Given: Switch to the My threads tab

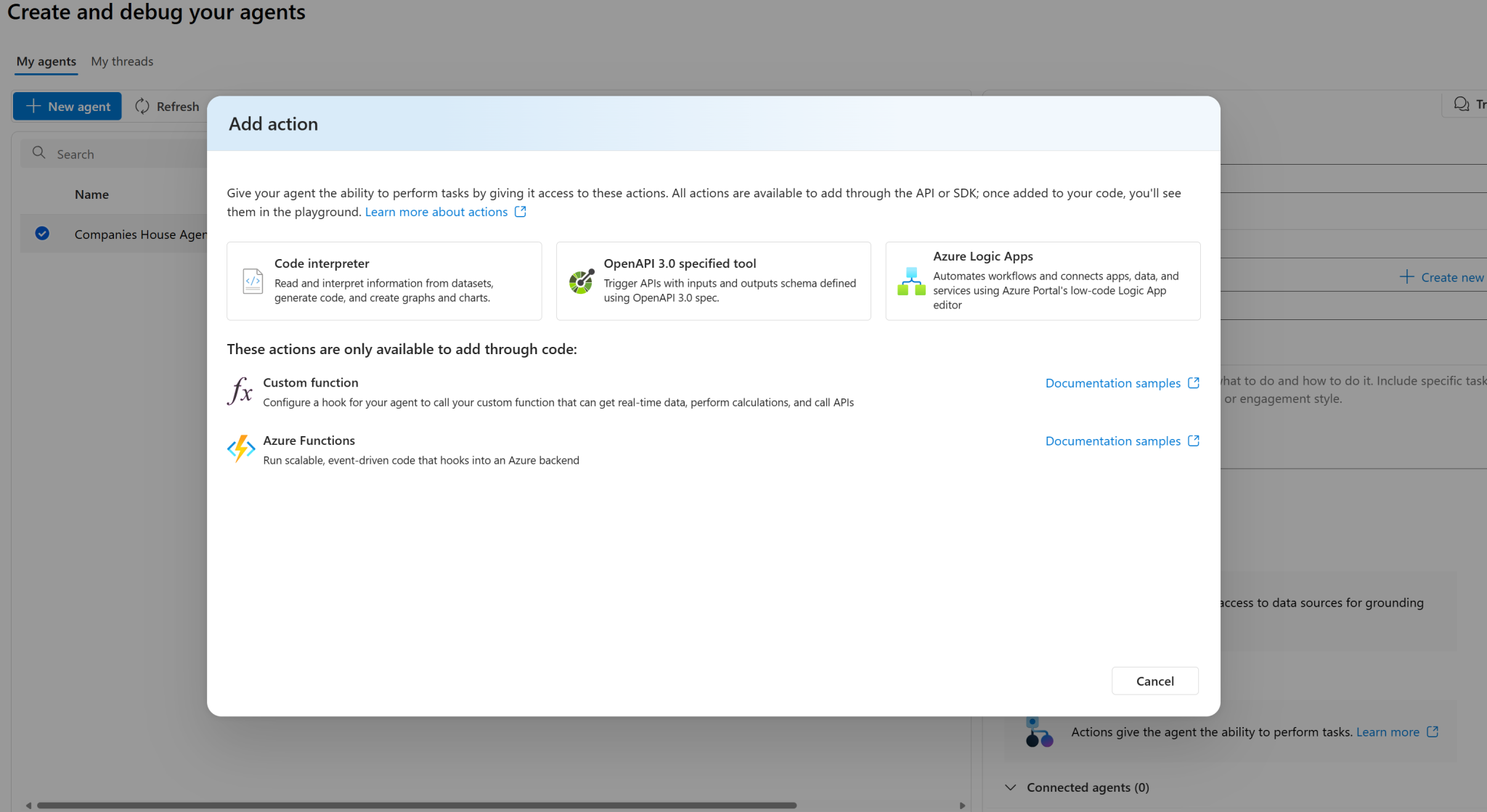Looking at the screenshot, I should [121, 61].
